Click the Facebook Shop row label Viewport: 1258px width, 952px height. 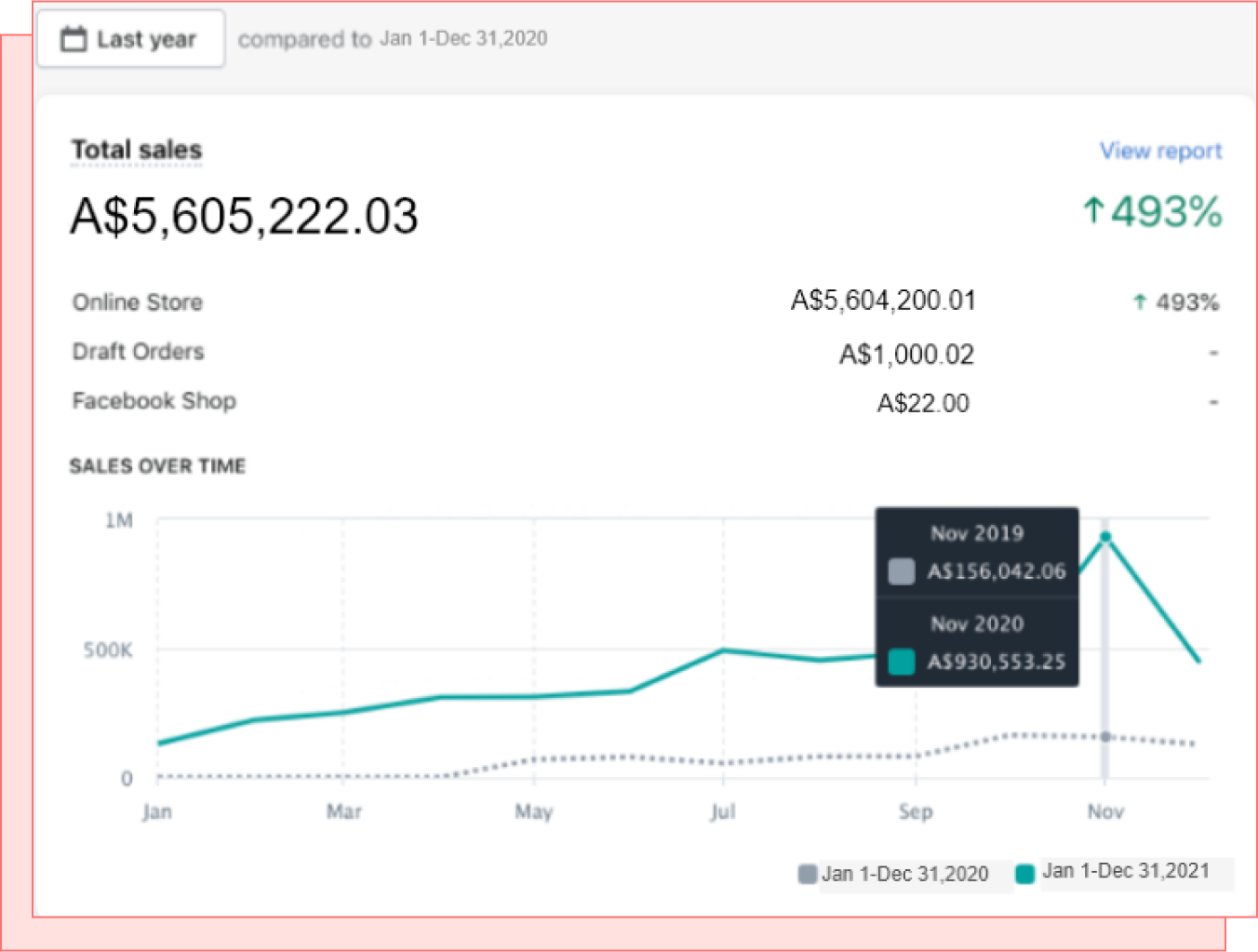[154, 401]
